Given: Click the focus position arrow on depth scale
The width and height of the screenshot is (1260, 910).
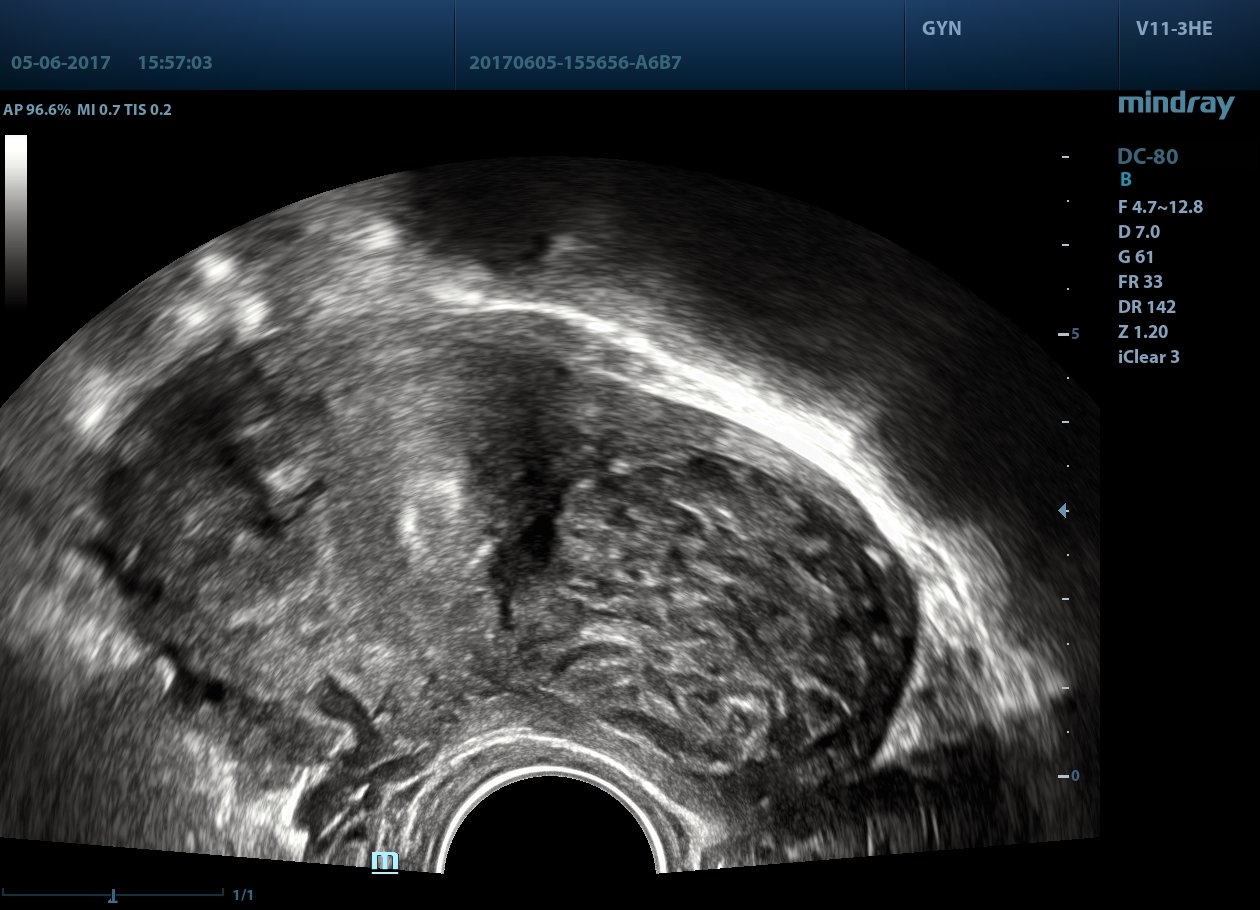Looking at the screenshot, I should click(x=1064, y=511).
